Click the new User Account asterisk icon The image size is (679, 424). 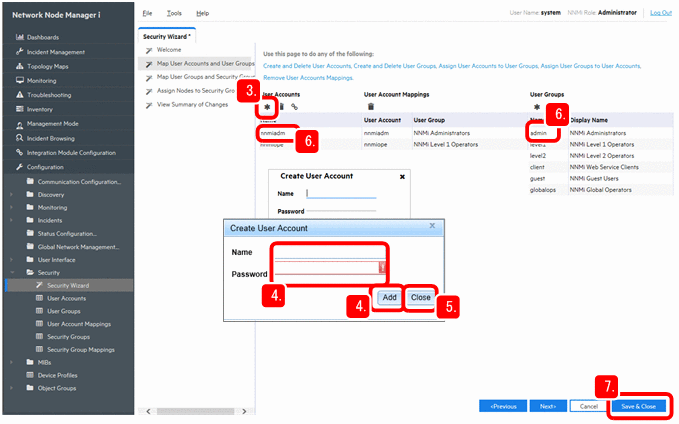(267, 106)
